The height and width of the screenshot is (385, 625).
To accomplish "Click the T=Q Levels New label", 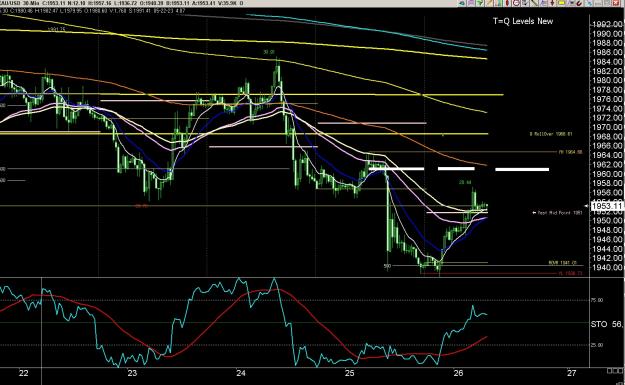I will pyautogui.click(x=523, y=21).
